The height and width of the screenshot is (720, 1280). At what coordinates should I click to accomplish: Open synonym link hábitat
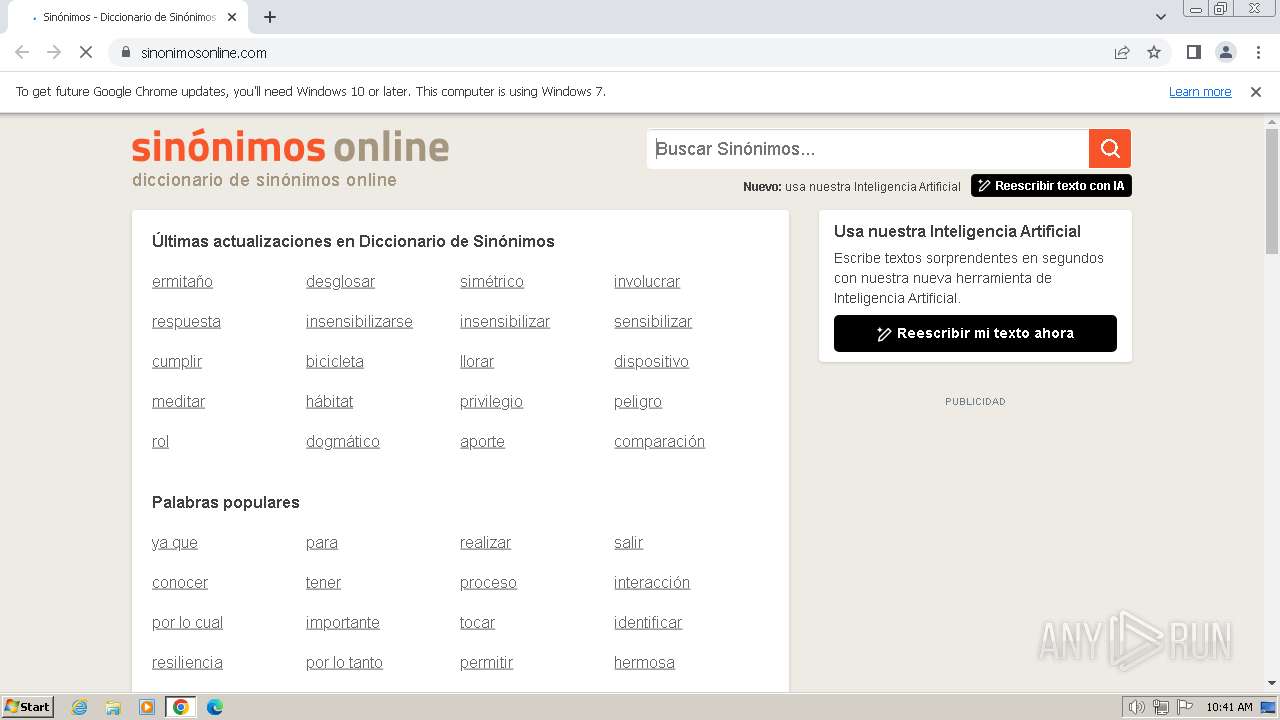pyautogui.click(x=329, y=402)
